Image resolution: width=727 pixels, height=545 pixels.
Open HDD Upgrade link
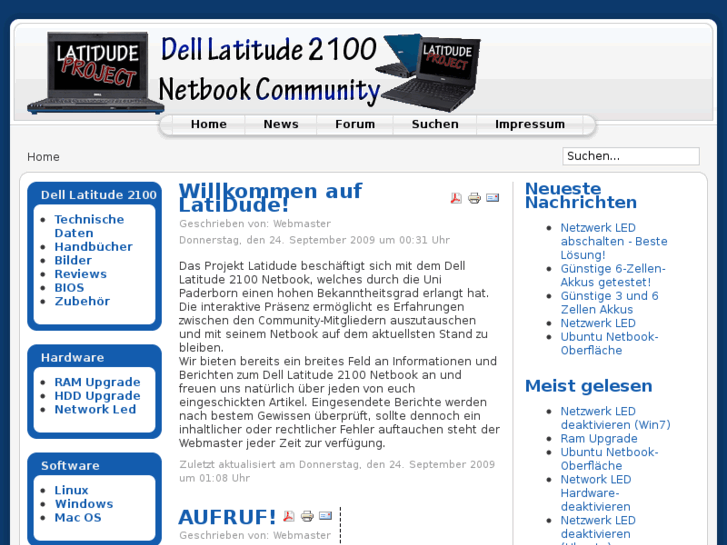(97, 396)
